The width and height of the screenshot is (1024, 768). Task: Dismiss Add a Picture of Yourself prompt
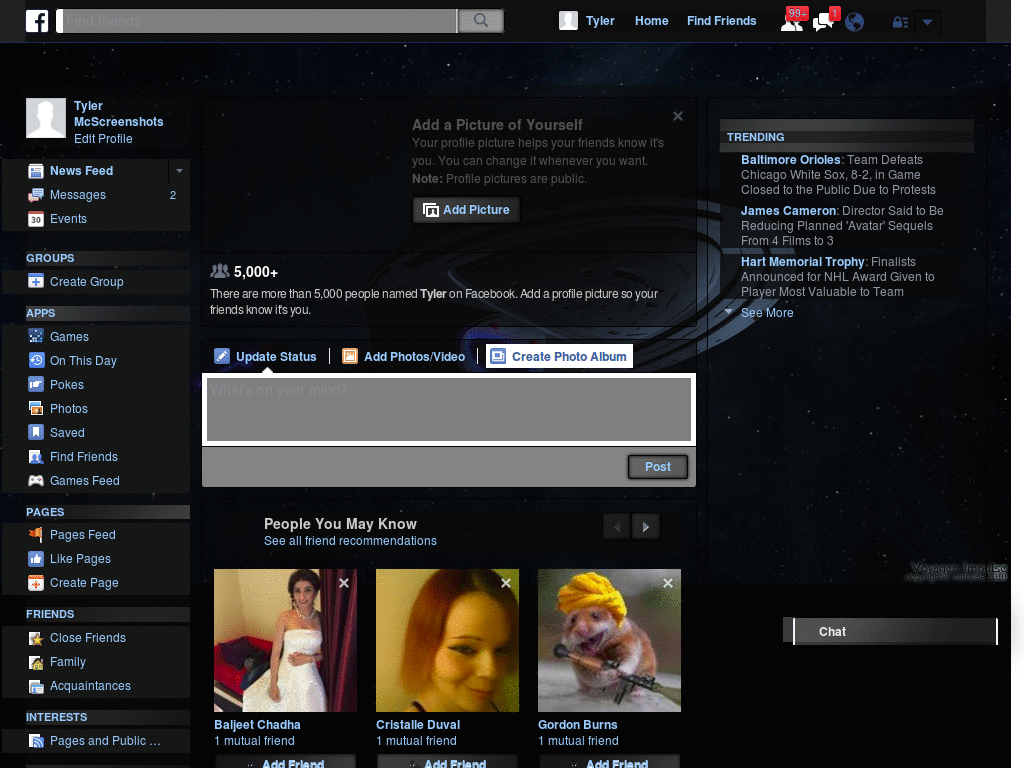point(678,116)
